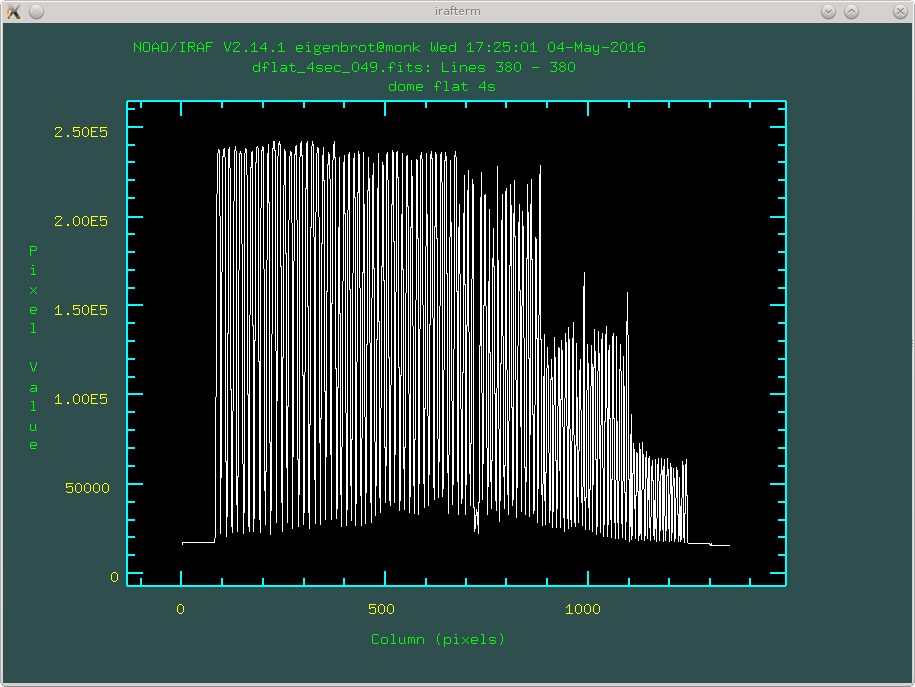Maximize the irafterm window

click(851, 11)
